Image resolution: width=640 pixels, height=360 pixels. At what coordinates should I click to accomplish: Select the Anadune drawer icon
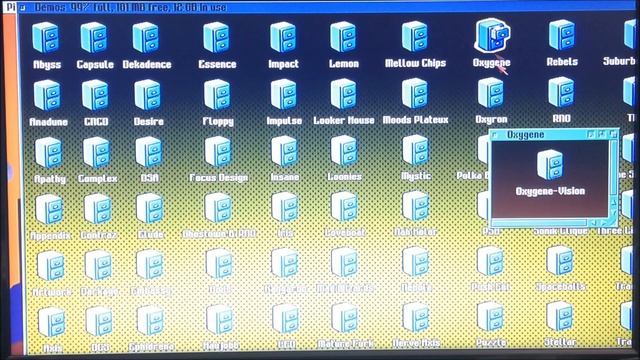coord(48,96)
